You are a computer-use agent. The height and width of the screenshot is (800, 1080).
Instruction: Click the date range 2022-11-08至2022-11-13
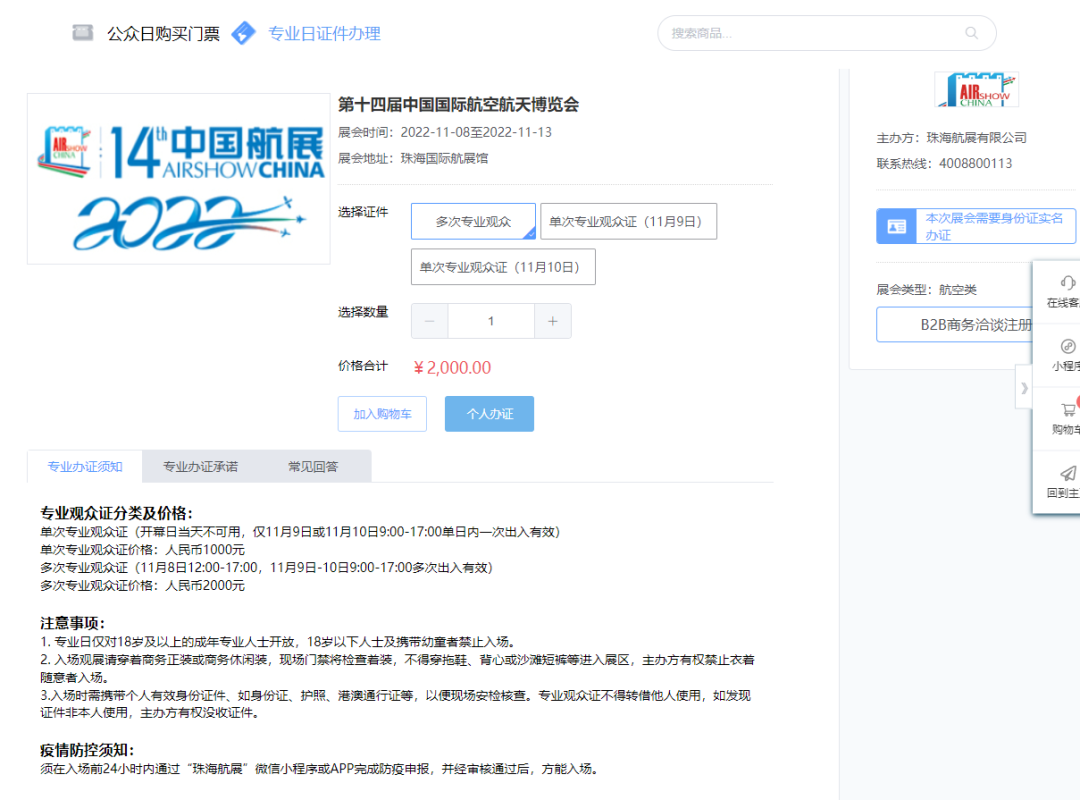[x=476, y=132]
